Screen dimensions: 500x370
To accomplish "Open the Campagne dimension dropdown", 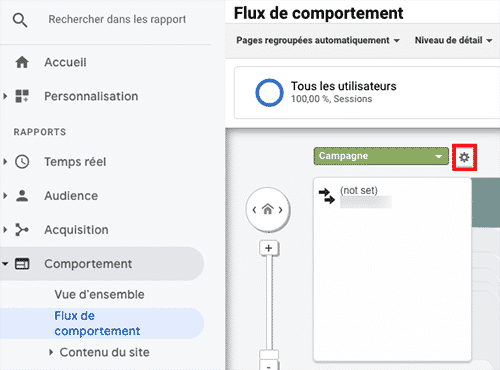I will pos(381,156).
